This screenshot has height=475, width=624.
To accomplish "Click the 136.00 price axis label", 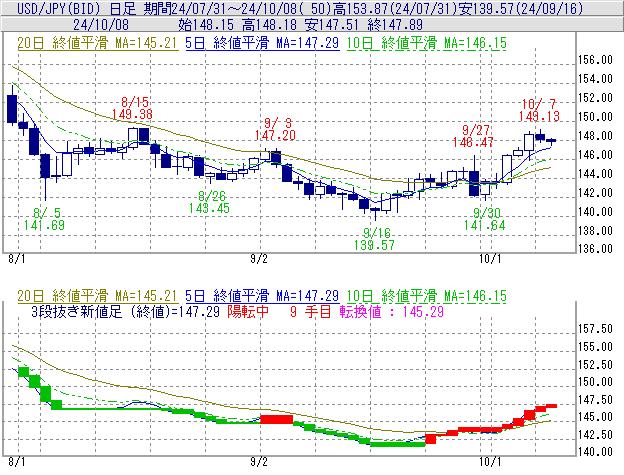I will point(595,249).
